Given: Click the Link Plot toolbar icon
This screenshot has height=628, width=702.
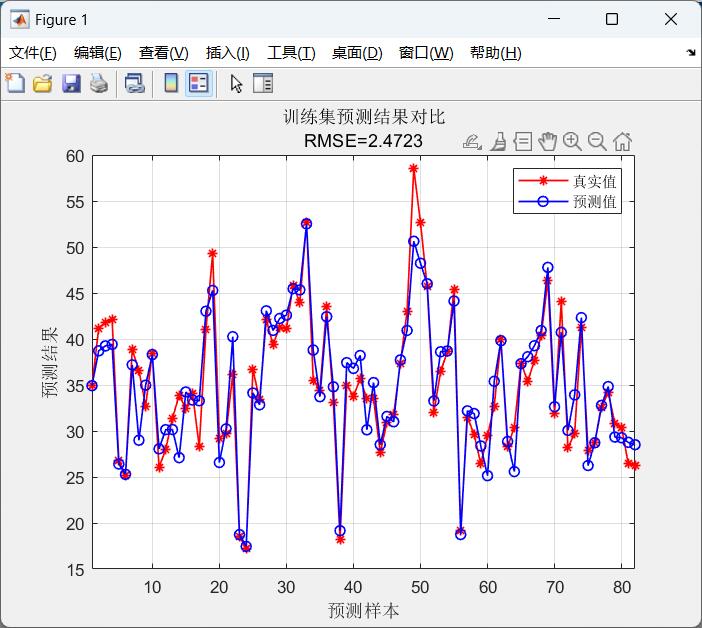Looking at the screenshot, I should click(x=135, y=84).
